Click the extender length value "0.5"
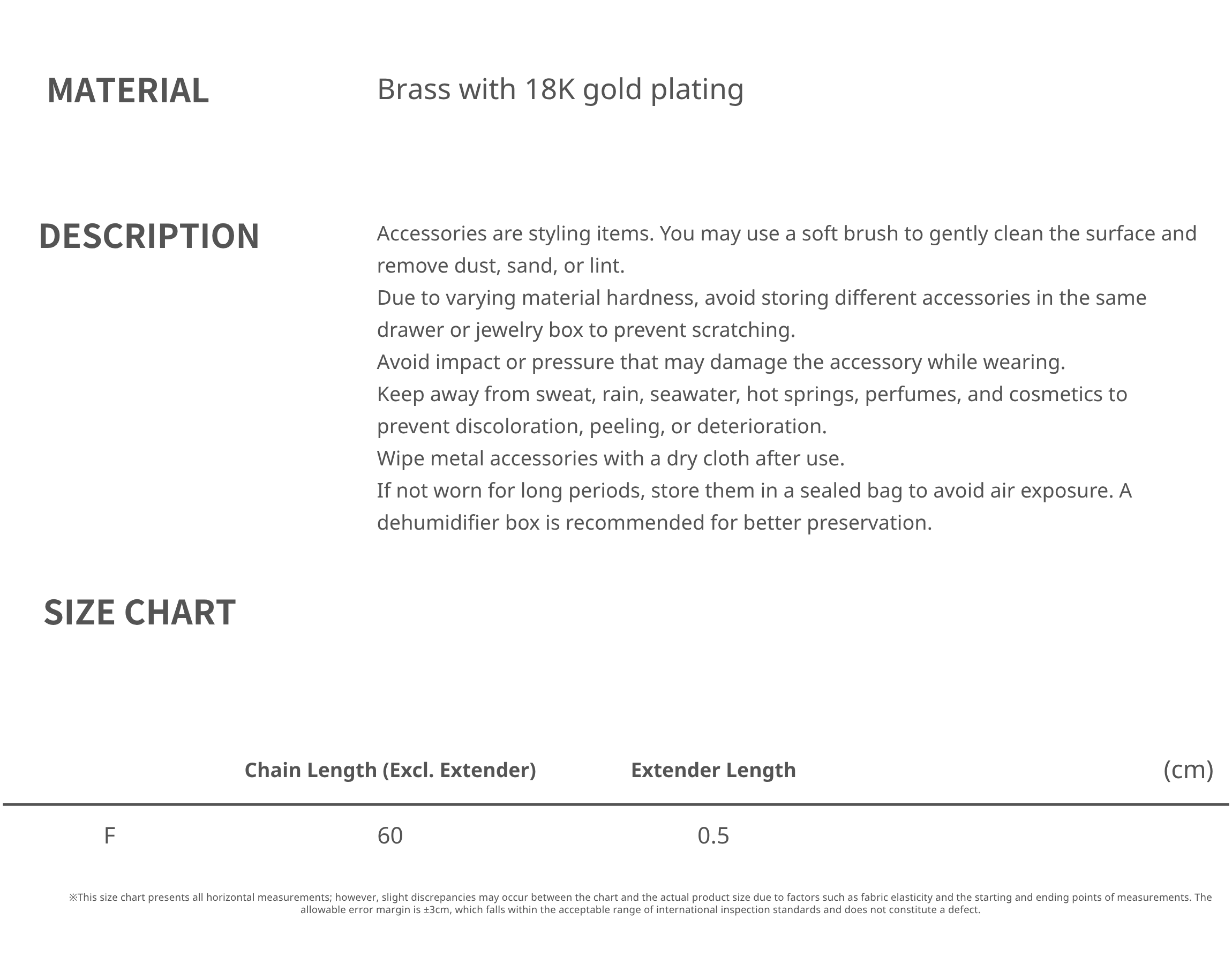This screenshot has width=1232, height=972. [x=713, y=836]
